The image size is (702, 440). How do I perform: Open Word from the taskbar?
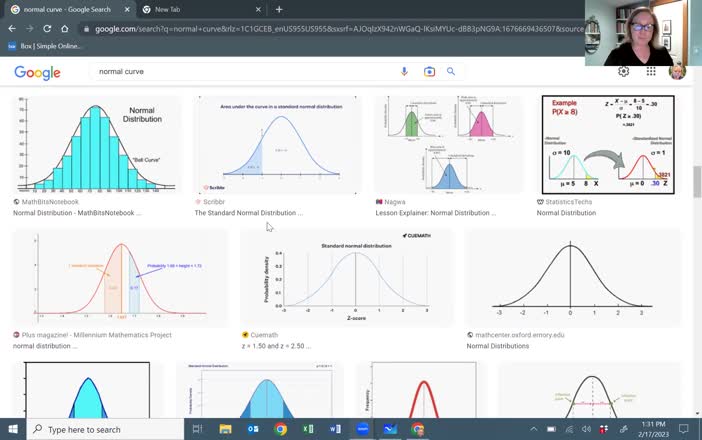click(x=335, y=429)
